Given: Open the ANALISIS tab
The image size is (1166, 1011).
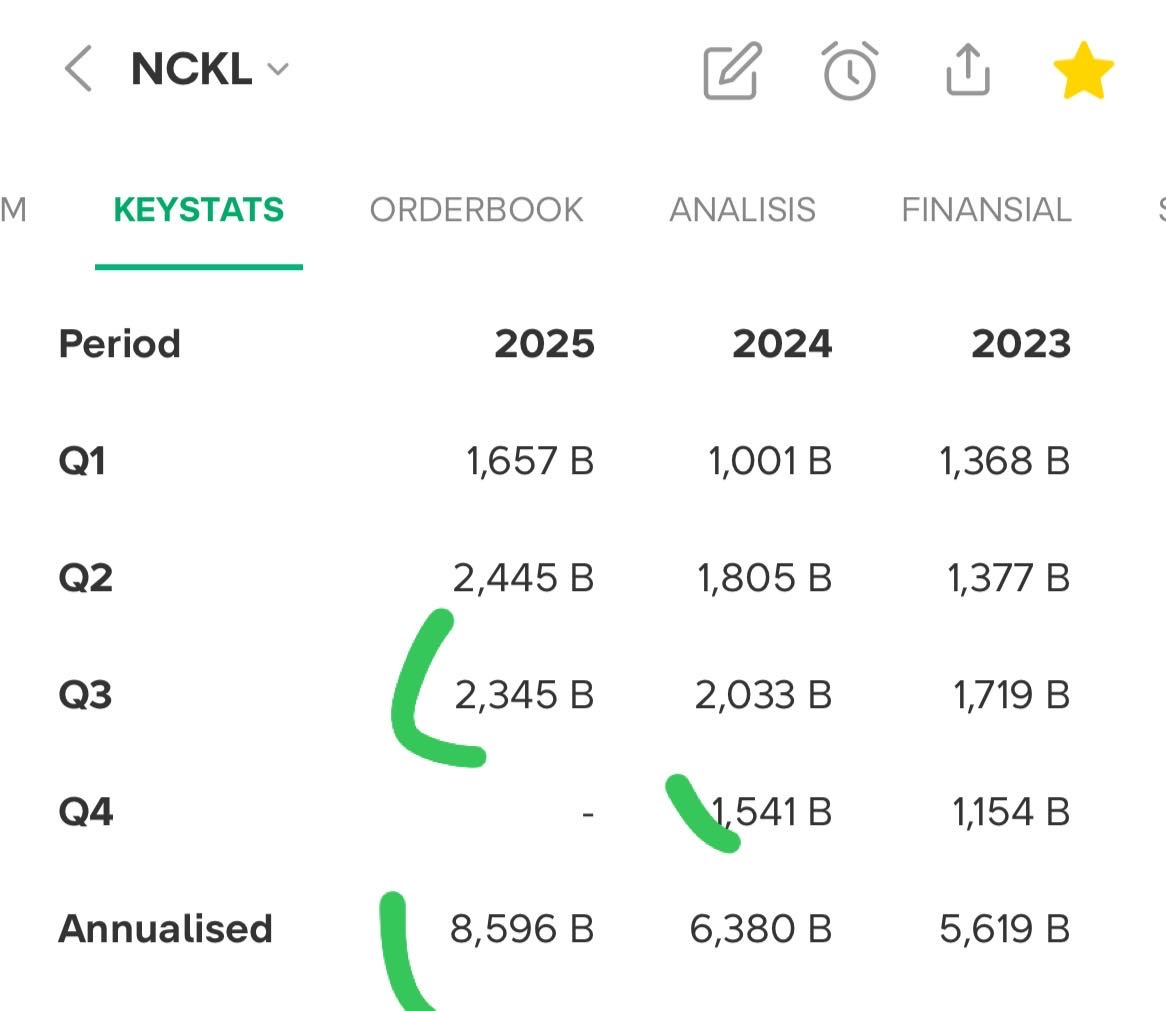Looking at the screenshot, I should (x=742, y=210).
